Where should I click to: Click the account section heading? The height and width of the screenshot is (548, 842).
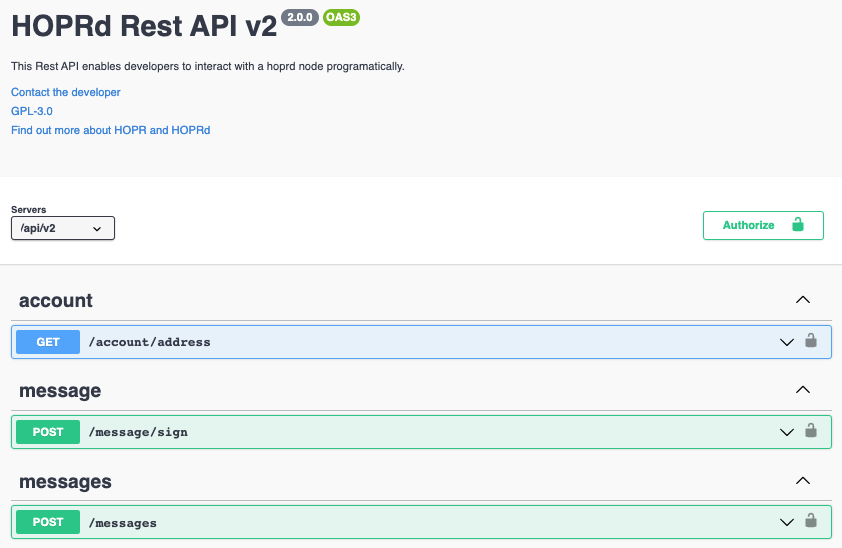pyautogui.click(x=56, y=301)
